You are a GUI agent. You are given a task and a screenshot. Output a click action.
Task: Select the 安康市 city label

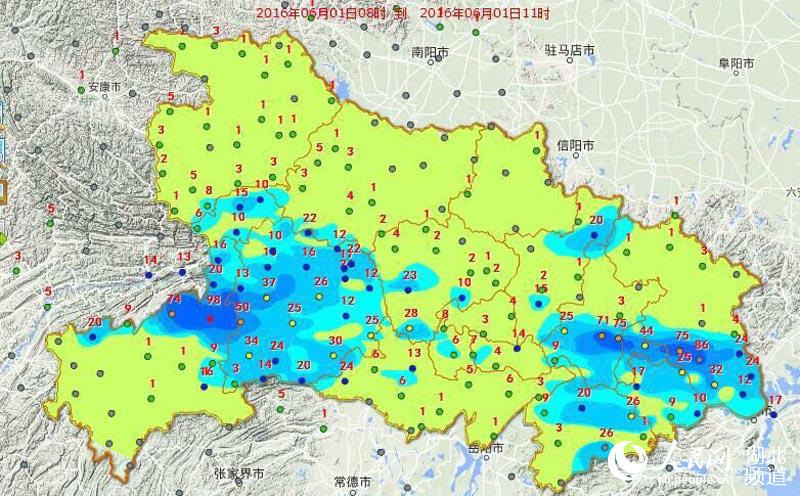click(104, 87)
